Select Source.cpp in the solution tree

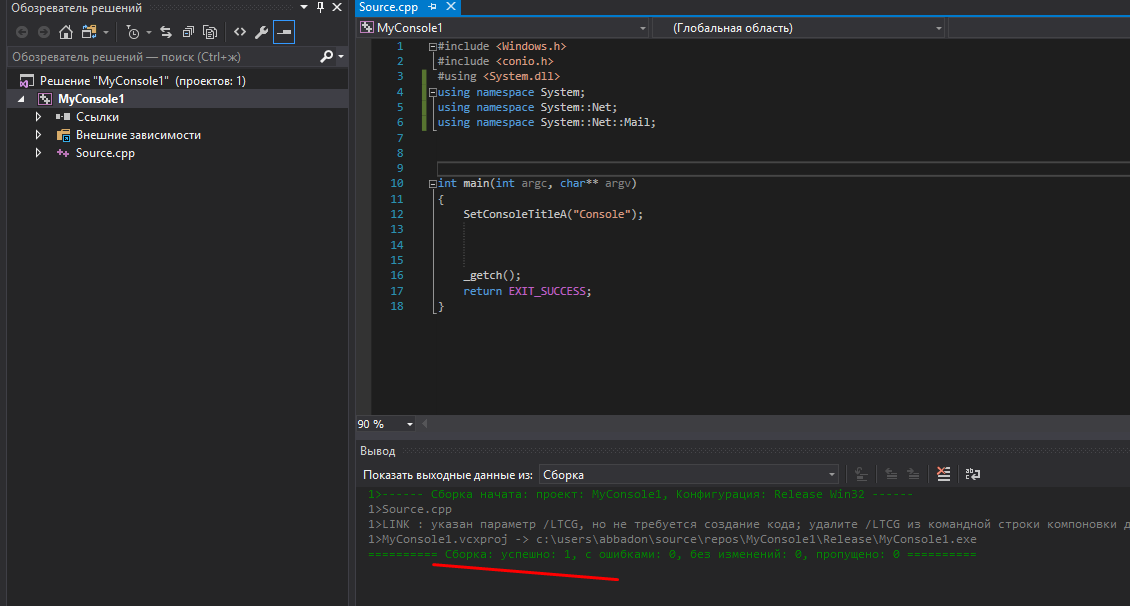pos(105,153)
